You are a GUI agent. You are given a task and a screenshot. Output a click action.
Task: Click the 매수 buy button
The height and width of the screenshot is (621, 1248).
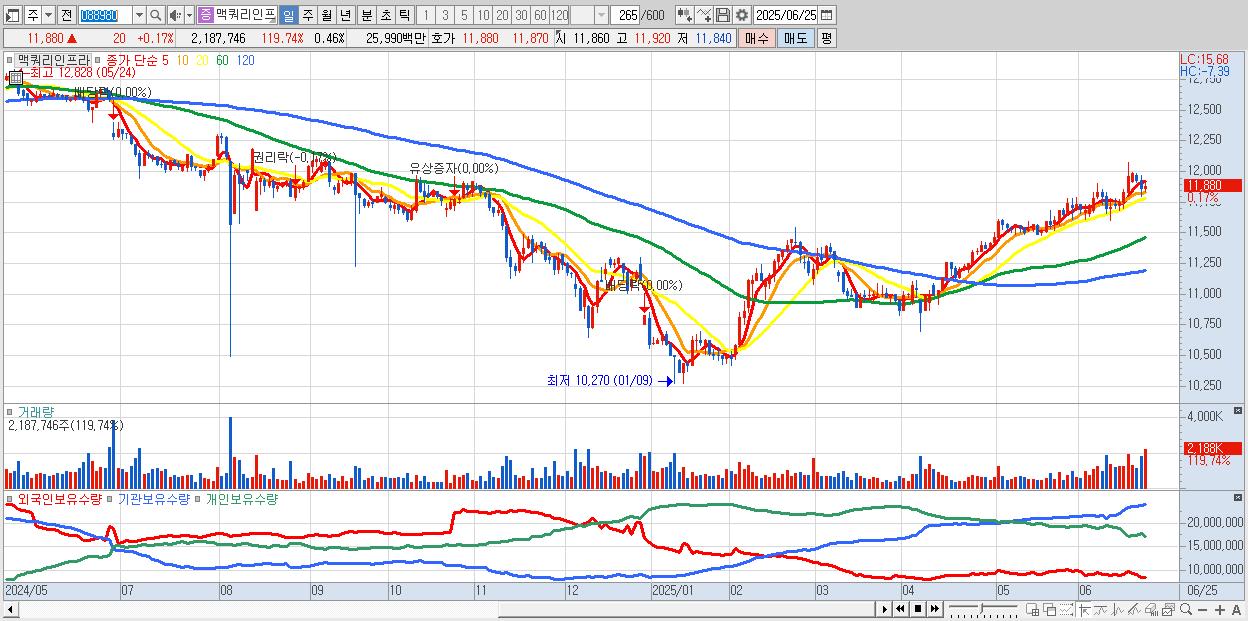tap(757, 38)
